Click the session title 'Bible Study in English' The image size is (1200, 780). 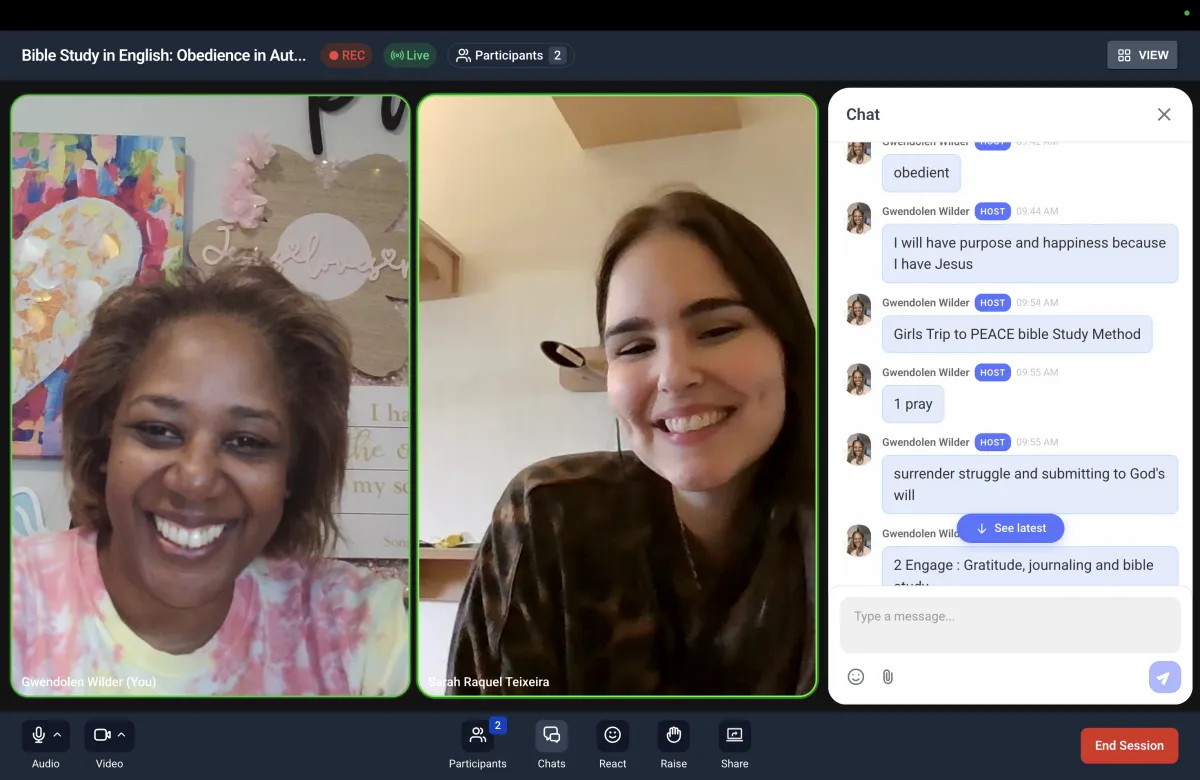[164, 56]
